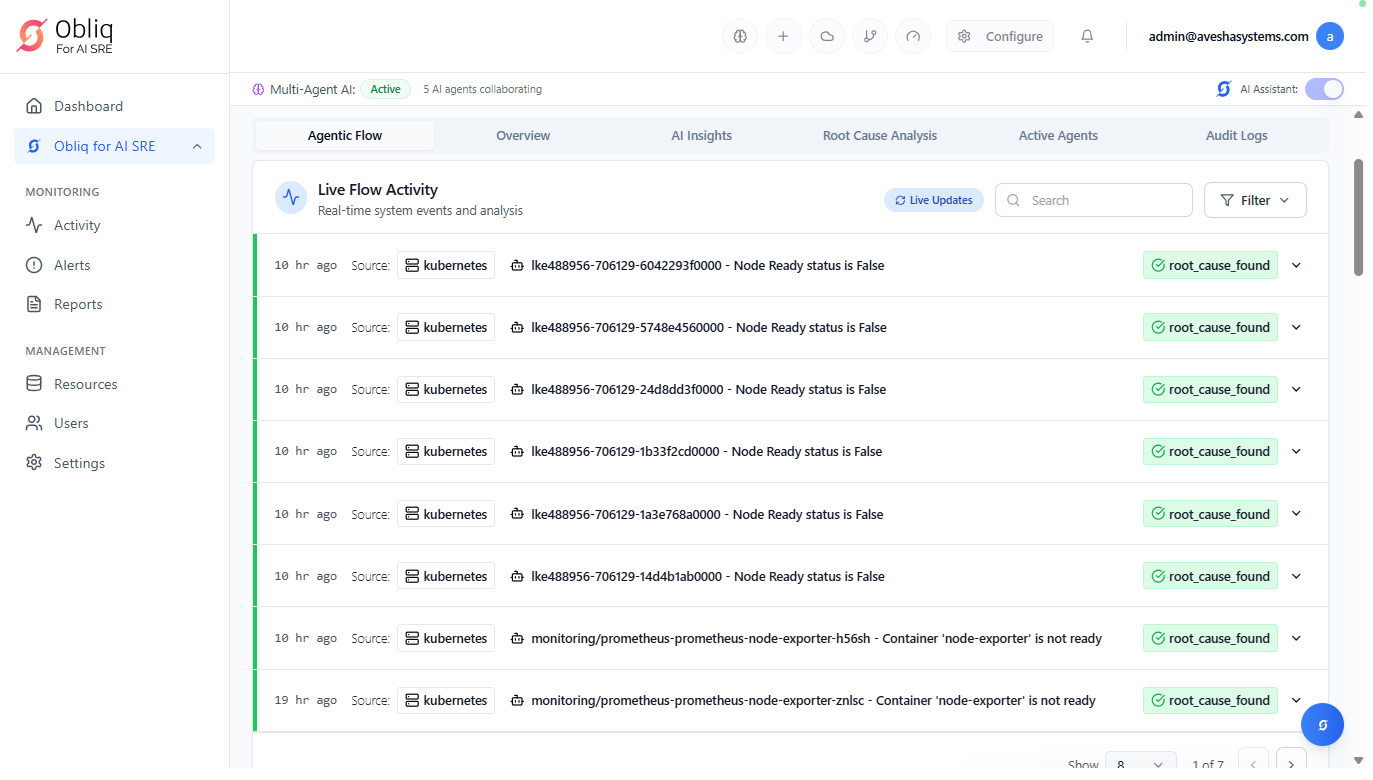Viewport: 1373px width, 780px height.
Task: Click the git branch icon in header
Action: point(870,36)
